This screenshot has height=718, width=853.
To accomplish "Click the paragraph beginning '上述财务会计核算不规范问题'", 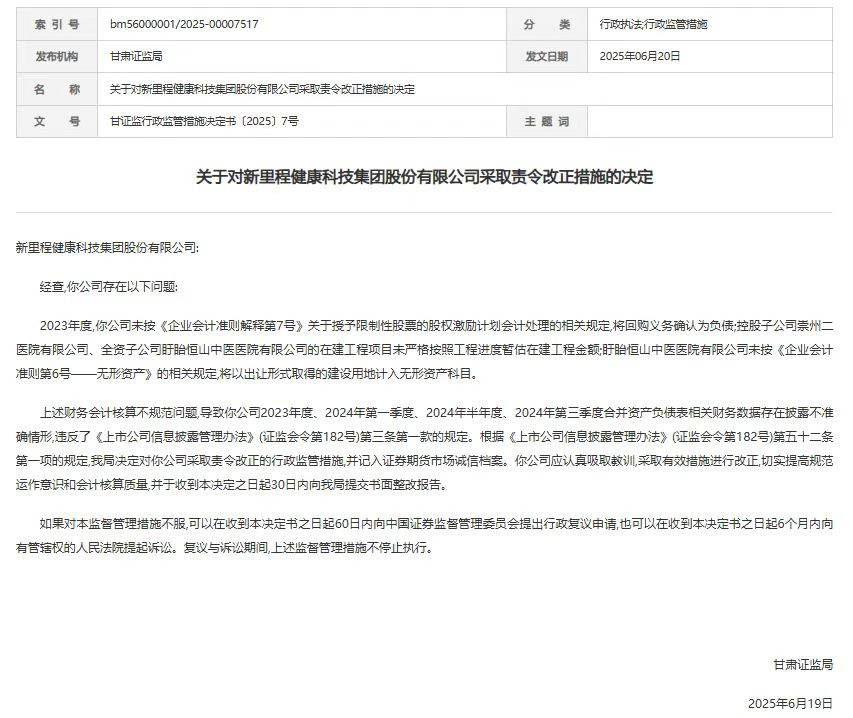I will click(x=424, y=449).
